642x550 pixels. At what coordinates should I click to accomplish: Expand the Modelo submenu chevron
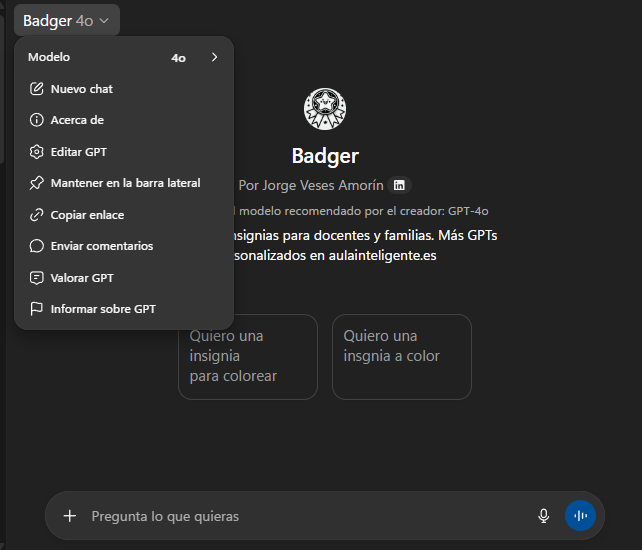click(x=215, y=57)
